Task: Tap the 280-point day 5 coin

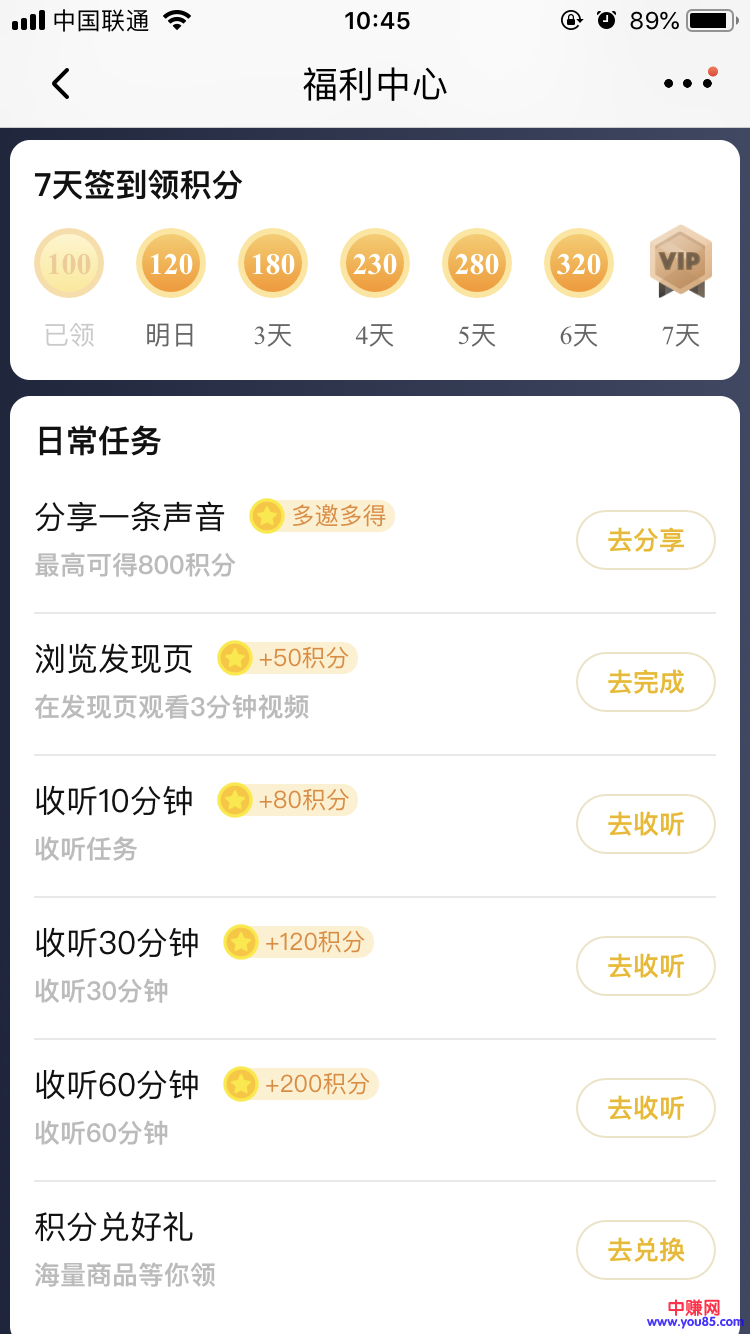Action: click(477, 264)
